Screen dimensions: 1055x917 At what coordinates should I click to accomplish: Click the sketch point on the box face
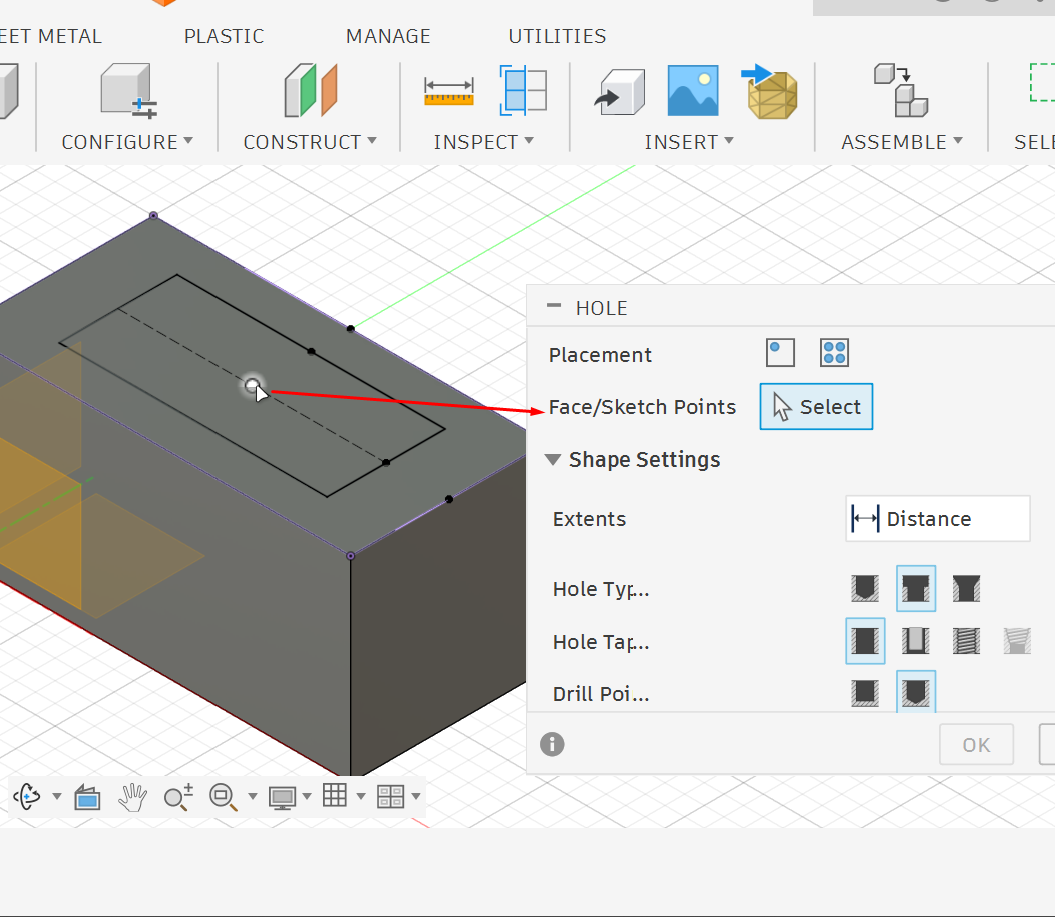point(252,386)
